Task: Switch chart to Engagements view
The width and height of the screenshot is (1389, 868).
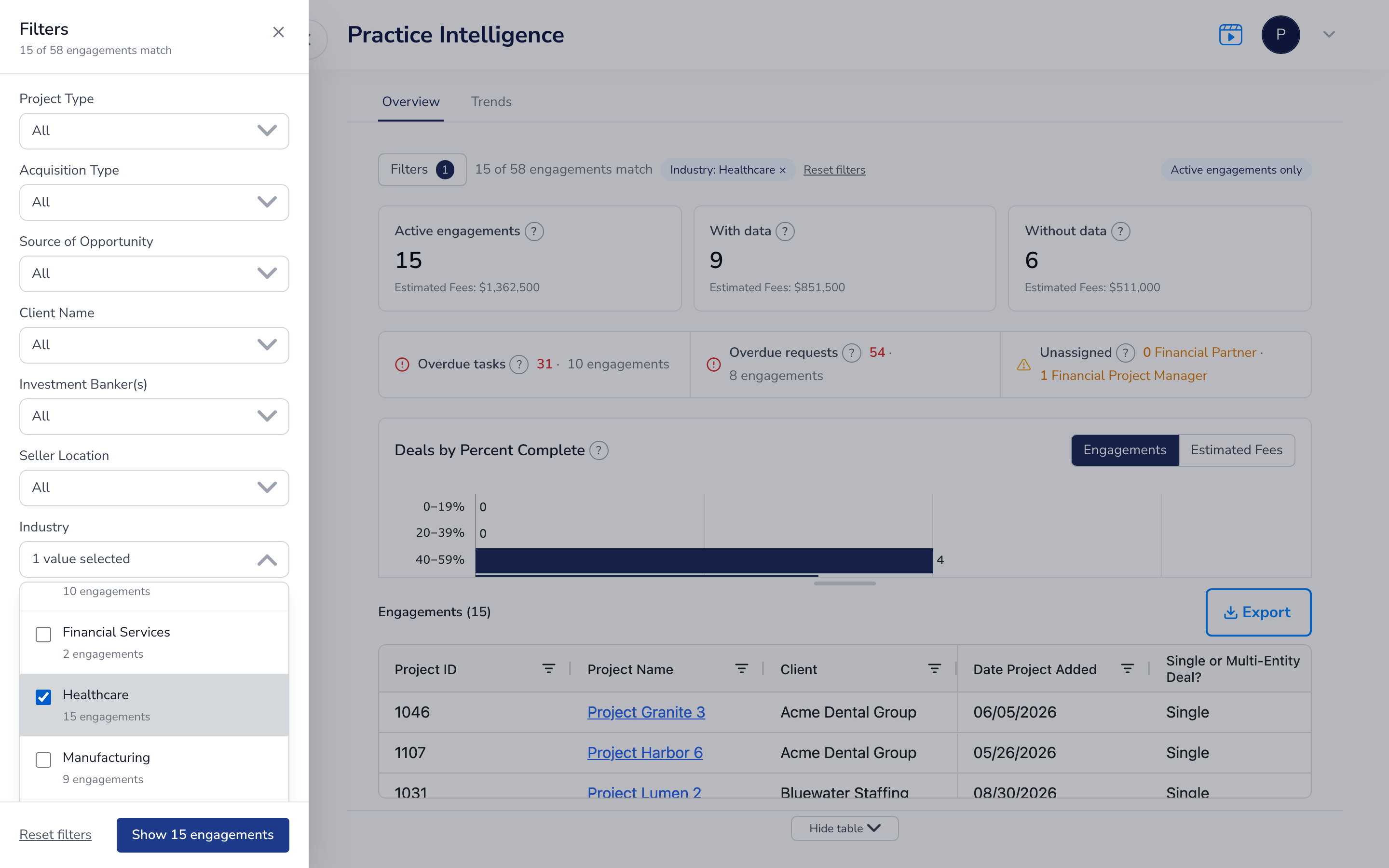Action: tap(1124, 450)
